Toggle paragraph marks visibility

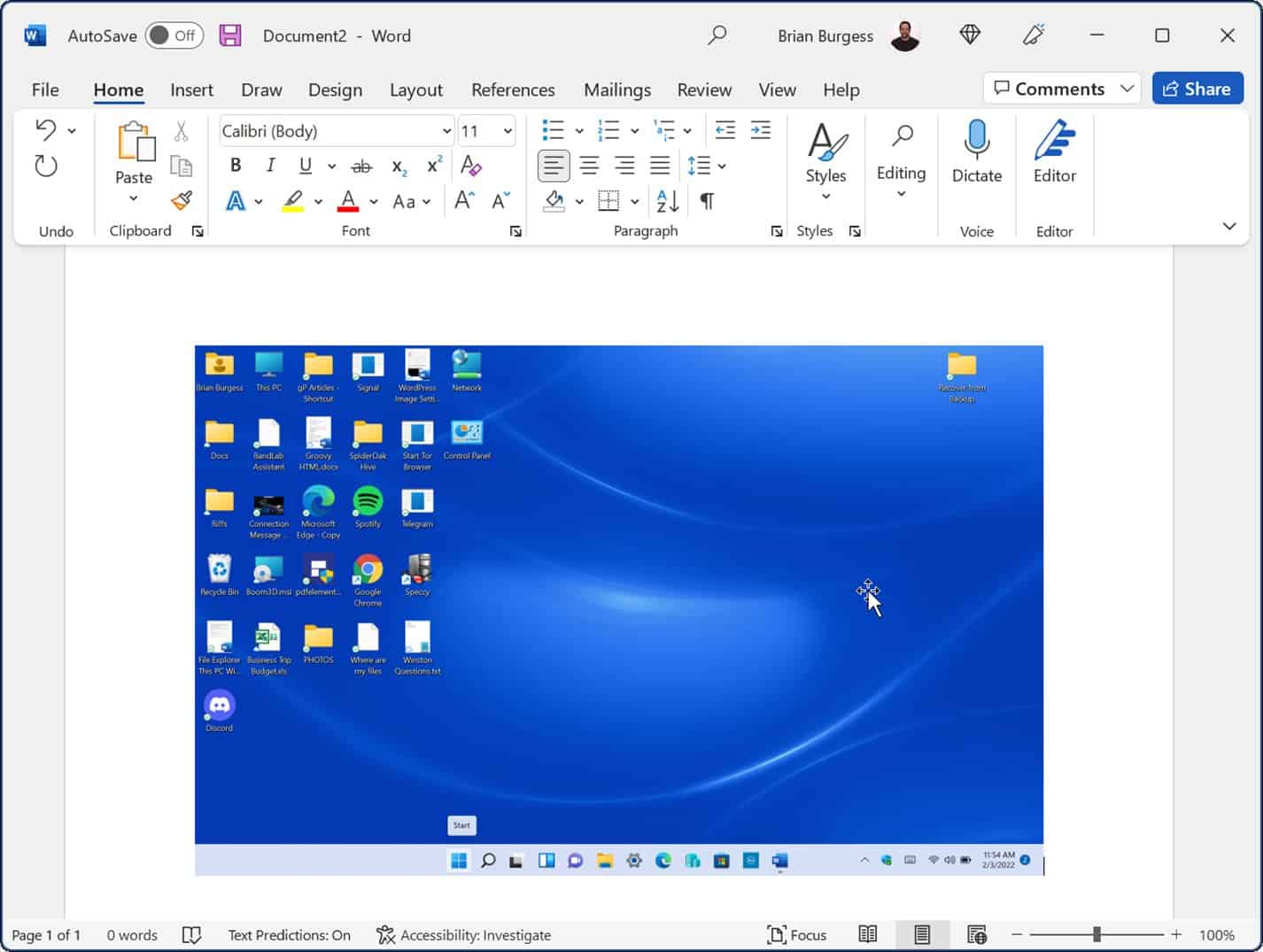(x=705, y=201)
